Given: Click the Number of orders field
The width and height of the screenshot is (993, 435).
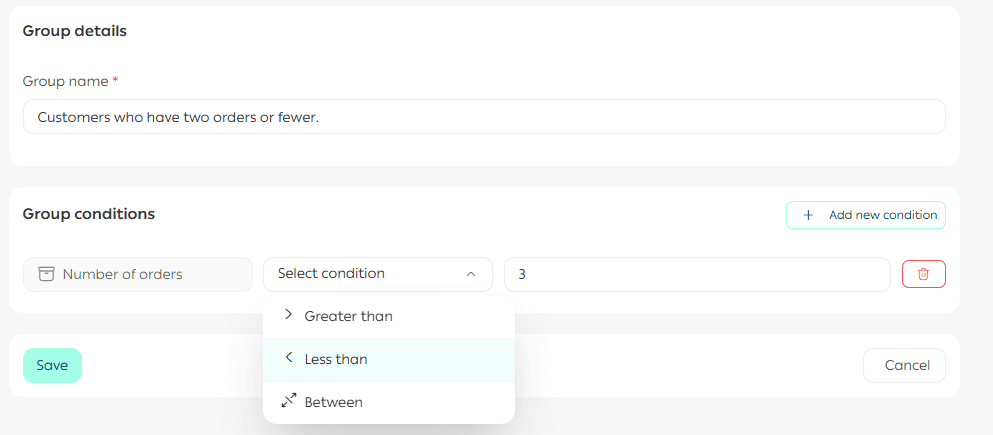Looking at the screenshot, I should [137, 274].
